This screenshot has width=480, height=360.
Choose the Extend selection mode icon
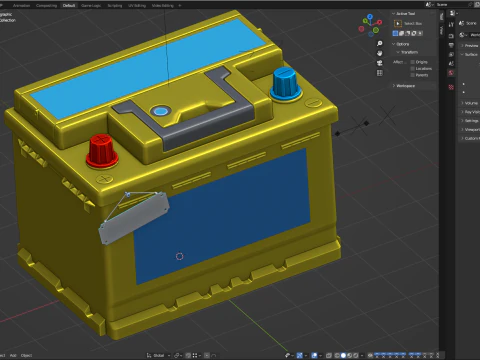tap(402, 33)
